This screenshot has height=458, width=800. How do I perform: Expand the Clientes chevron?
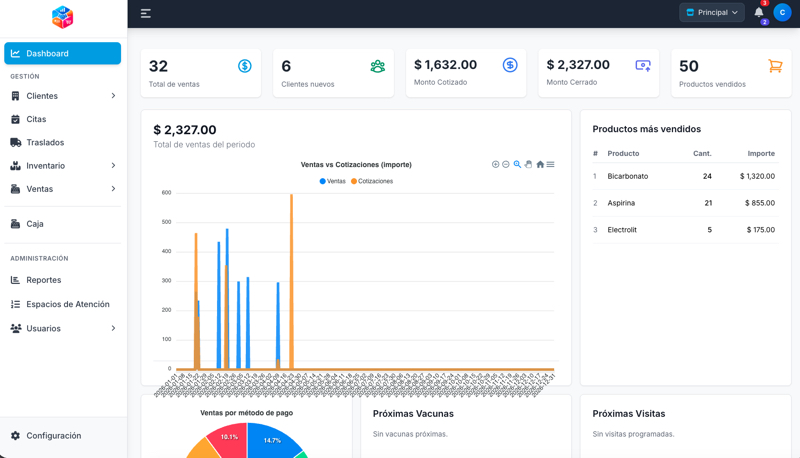tap(113, 96)
